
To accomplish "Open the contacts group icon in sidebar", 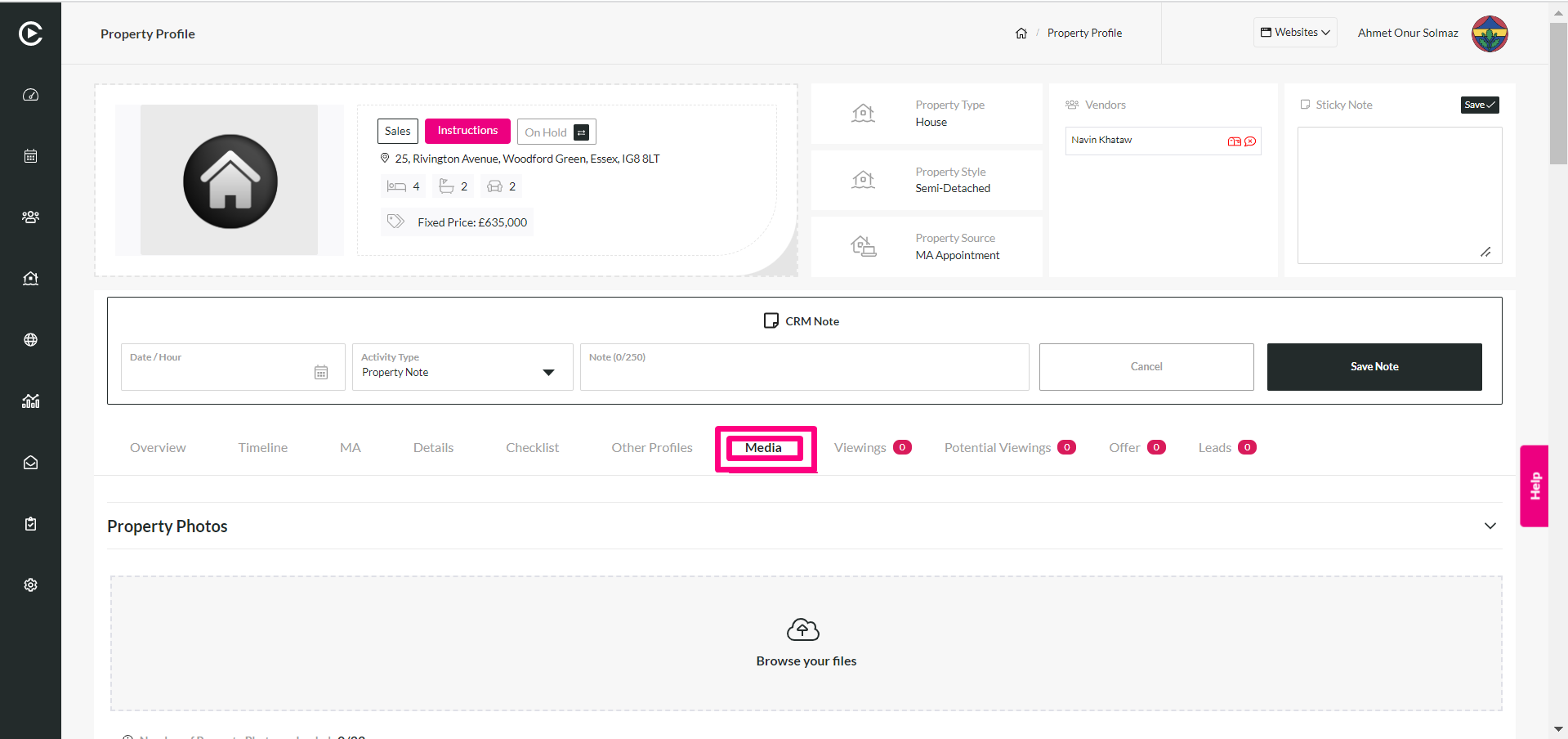I will pos(30,217).
